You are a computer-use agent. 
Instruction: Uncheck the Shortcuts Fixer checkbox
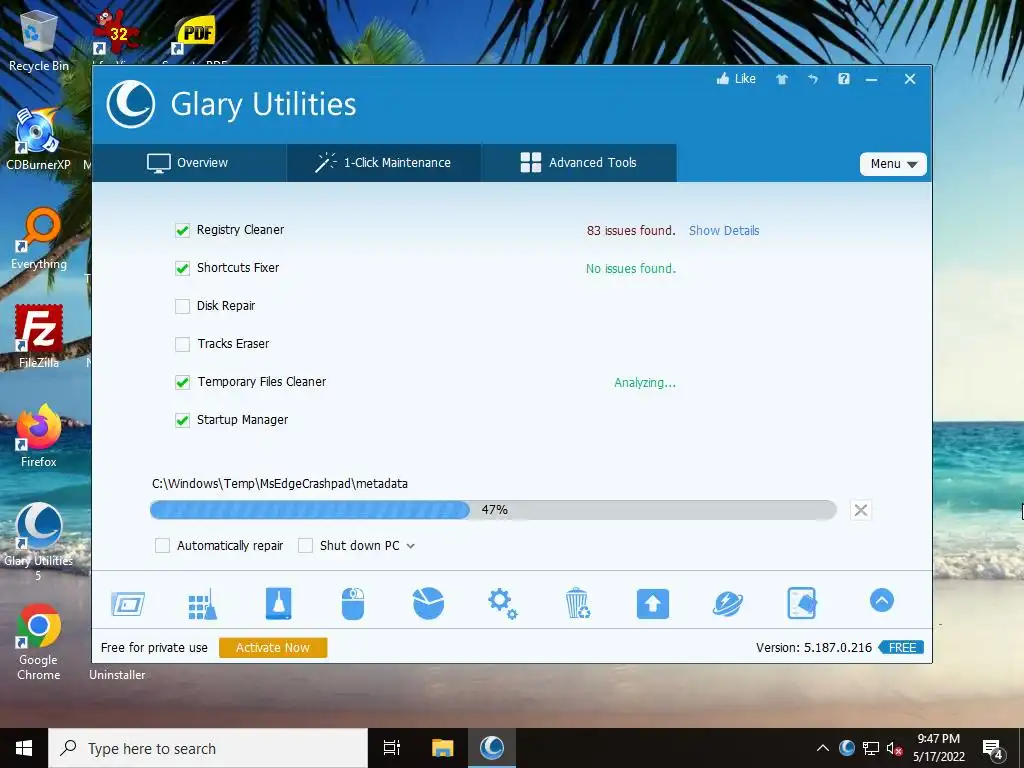[182, 268]
